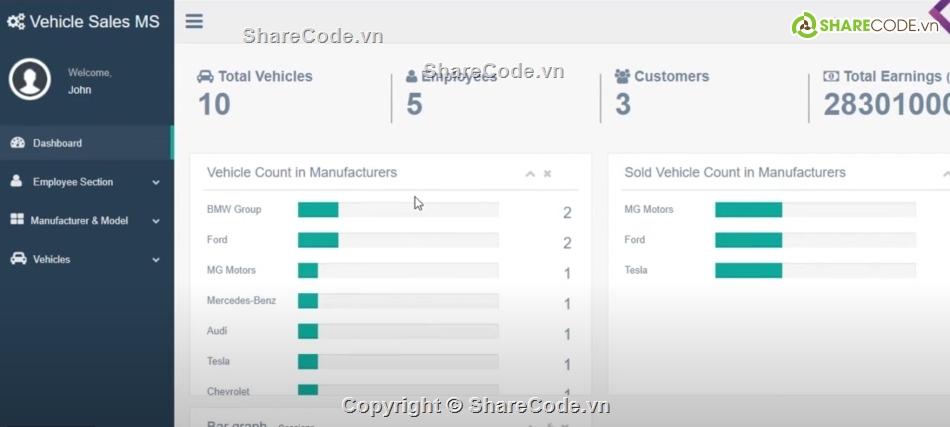
Task: Click the Customers value 3
Action: click(623, 104)
